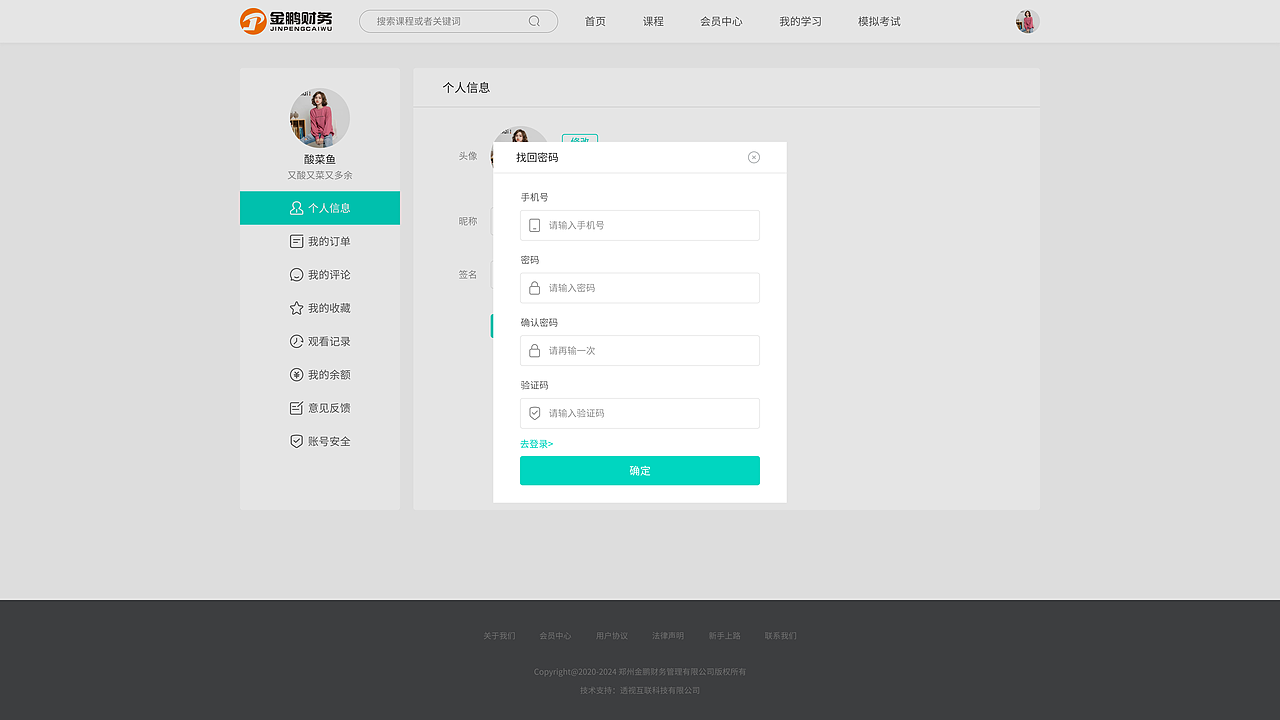Open the 课程 nav item
Image resolution: width=1280 pixels, height=720 pixels.
click(653, 21)
